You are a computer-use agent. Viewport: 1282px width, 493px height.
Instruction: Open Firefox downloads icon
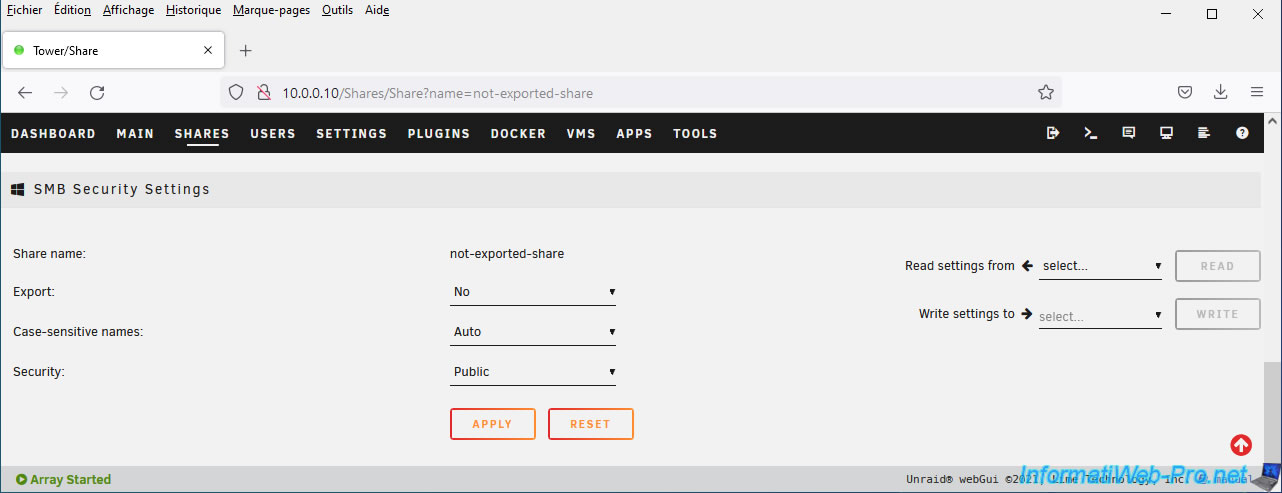coord(1220,93)
